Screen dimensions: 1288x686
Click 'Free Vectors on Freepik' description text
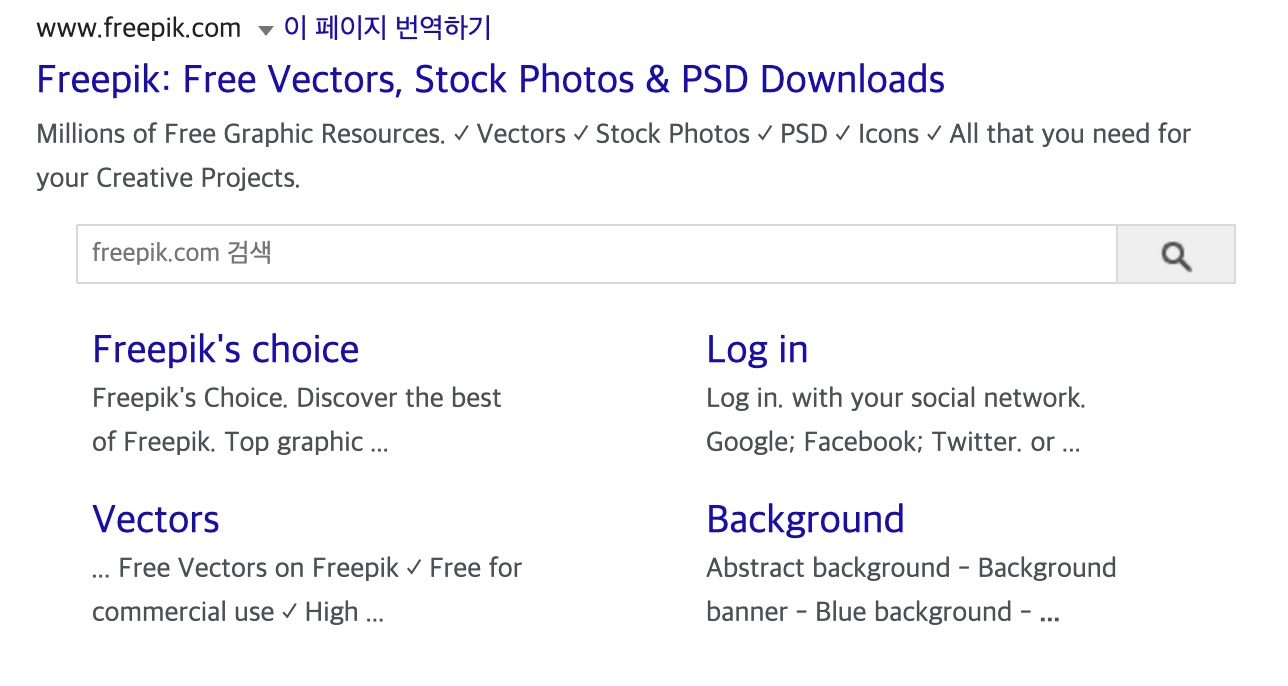(258, 568)
